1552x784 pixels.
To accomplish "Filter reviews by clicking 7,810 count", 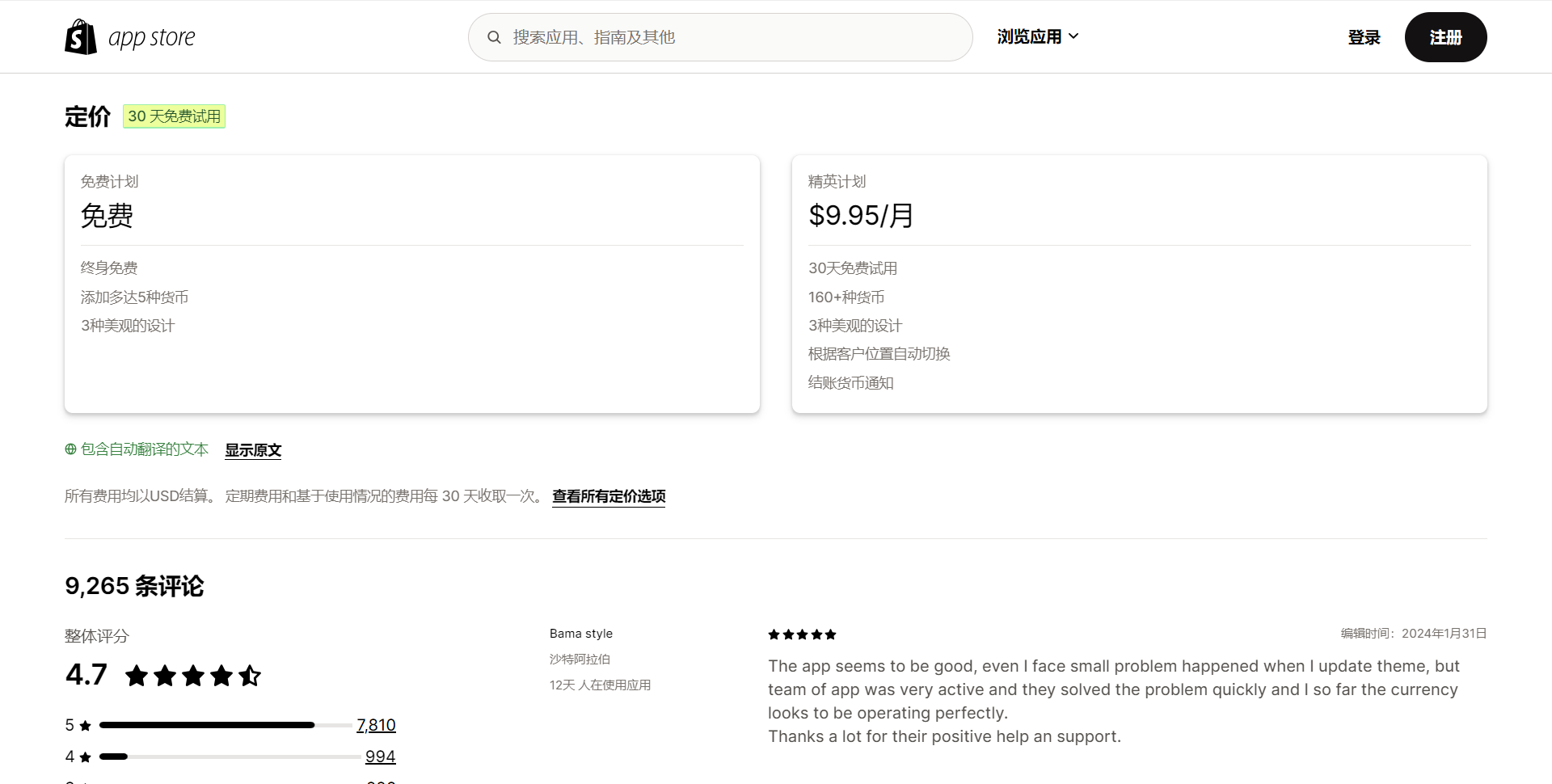I will pyautogui.click(x=376, y=725).
